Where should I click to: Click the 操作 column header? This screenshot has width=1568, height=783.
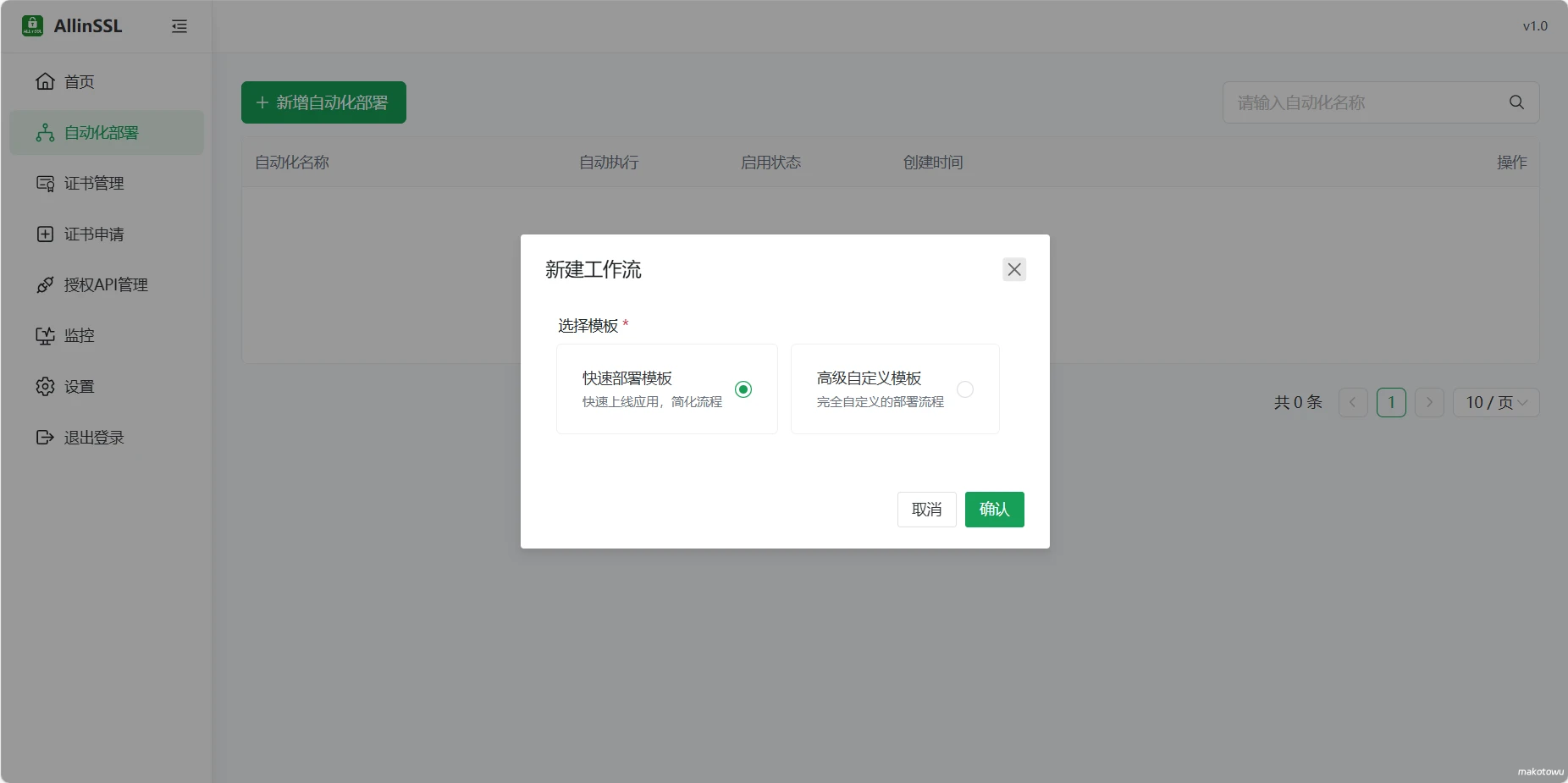(x=1511, y=162)
